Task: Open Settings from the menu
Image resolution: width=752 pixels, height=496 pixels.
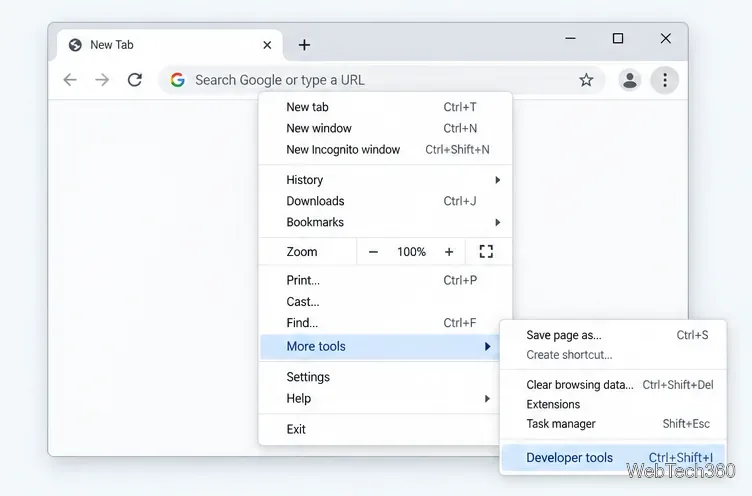Action: 380,377
